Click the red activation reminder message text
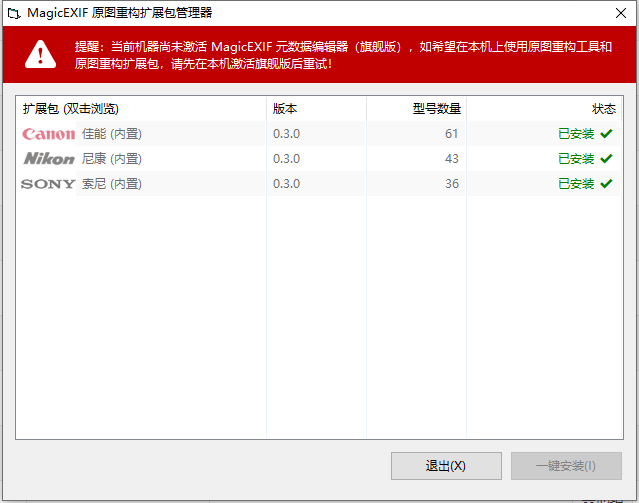 [x=343, y=55]
